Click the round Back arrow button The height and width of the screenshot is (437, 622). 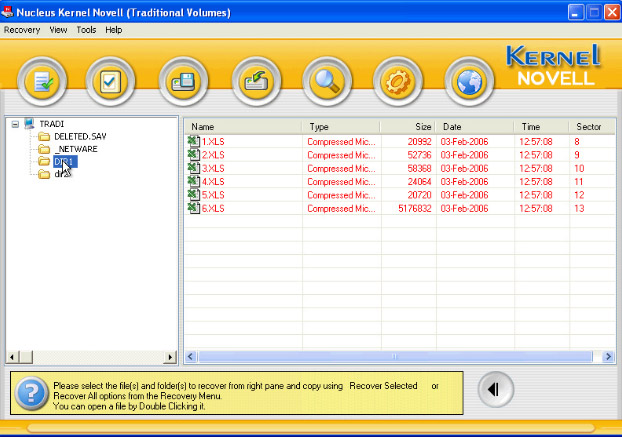(x=495, y=389)
